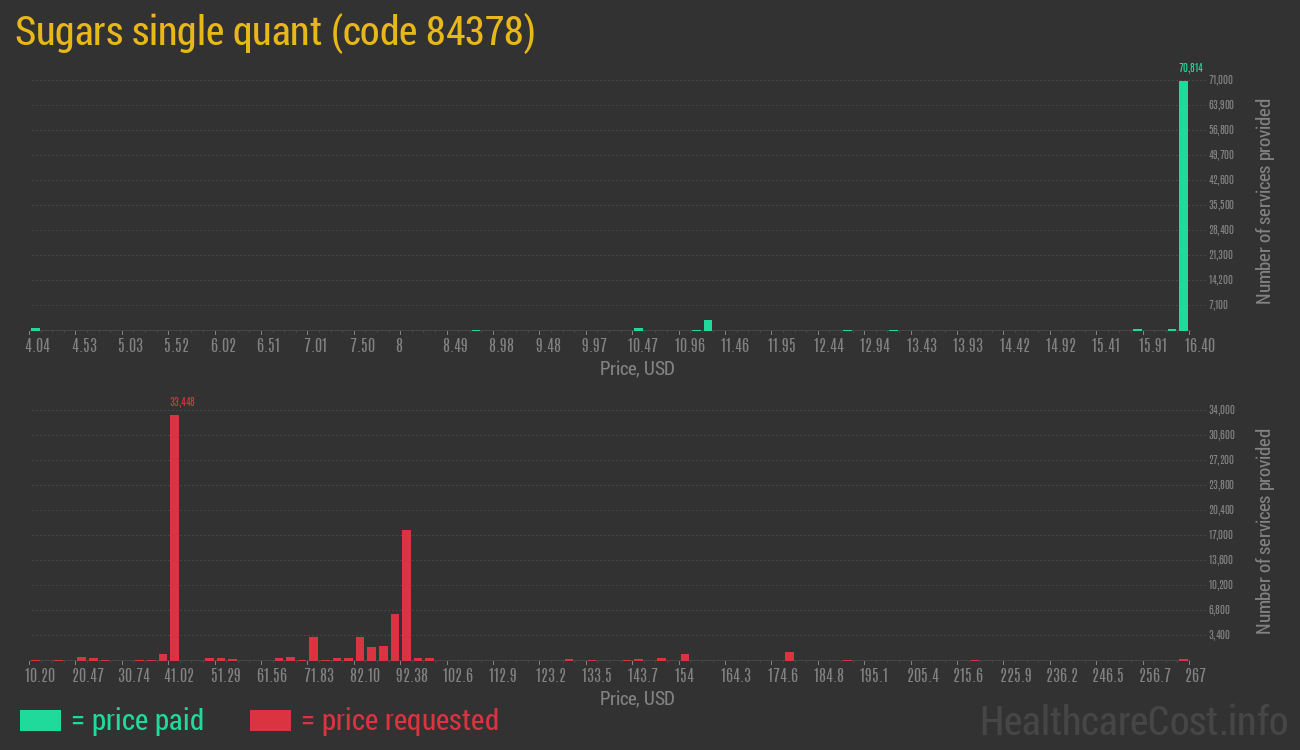Click the 4.04 tick label

37,345
